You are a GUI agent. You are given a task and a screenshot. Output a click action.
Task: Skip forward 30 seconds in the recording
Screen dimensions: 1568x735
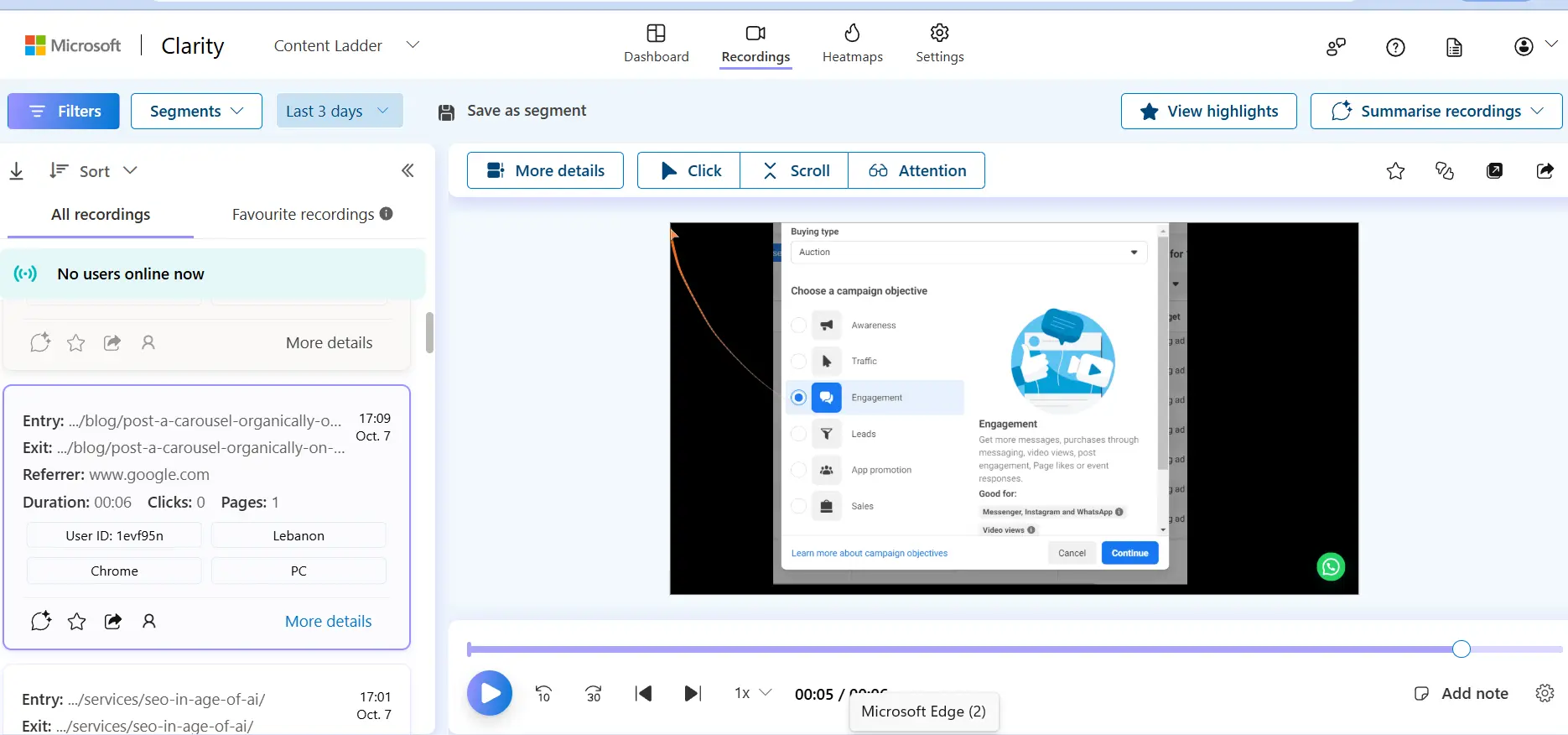(594, 693)
